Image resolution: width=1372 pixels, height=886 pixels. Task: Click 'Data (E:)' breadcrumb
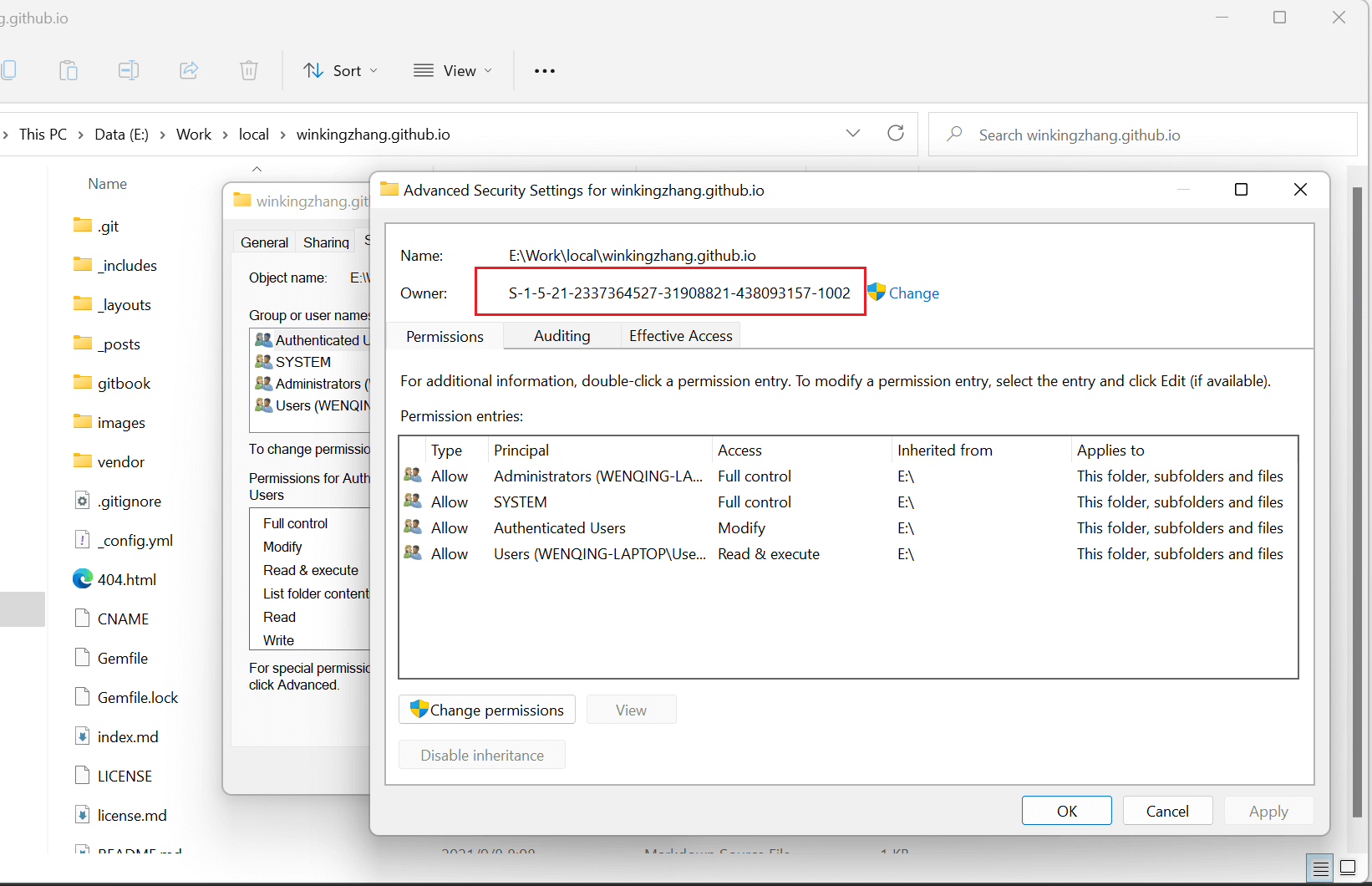[121, 135]
